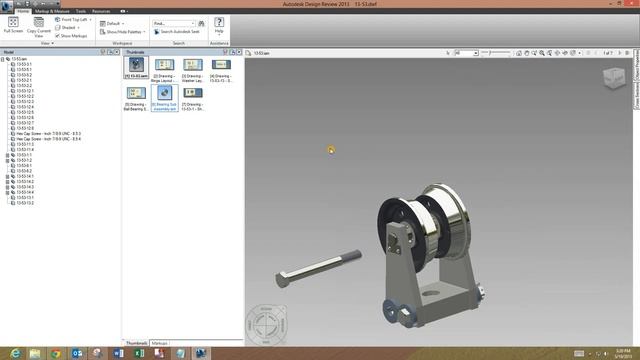
Task: Click Search Autodesk Seek
Action: point(177,31)
